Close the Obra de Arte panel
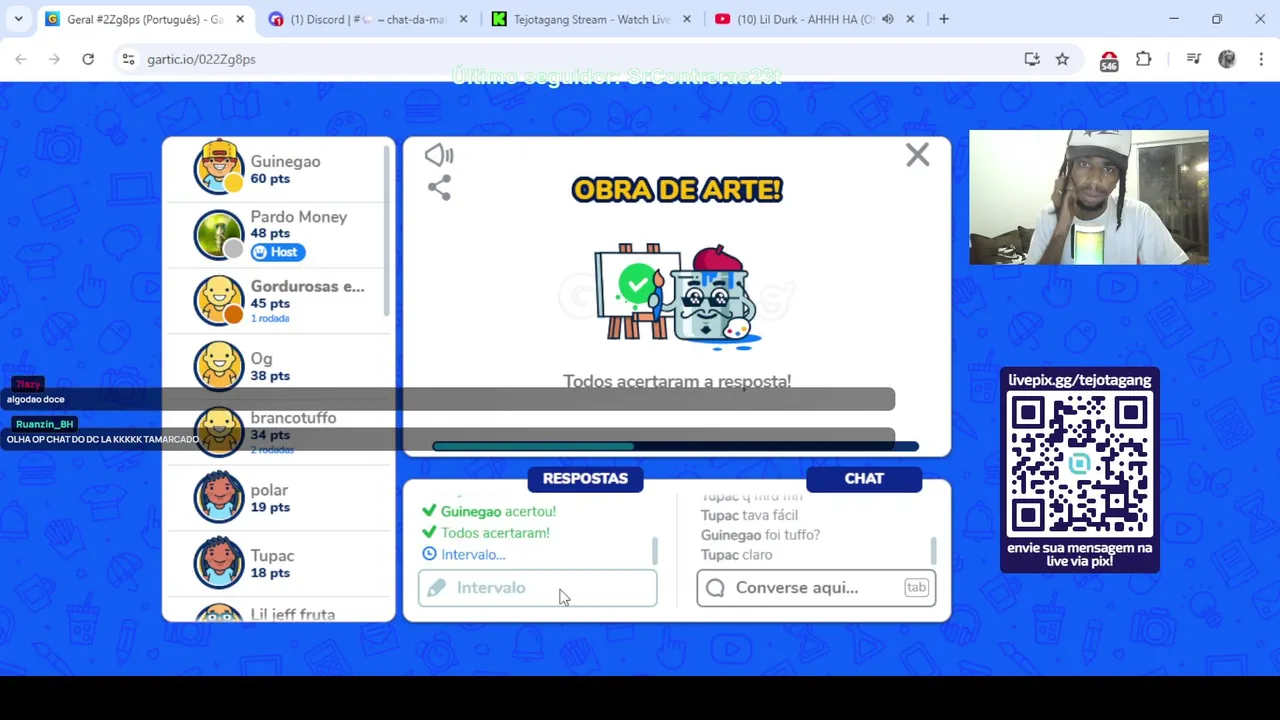The image size is (1280, 720). (x=917, y=155)
